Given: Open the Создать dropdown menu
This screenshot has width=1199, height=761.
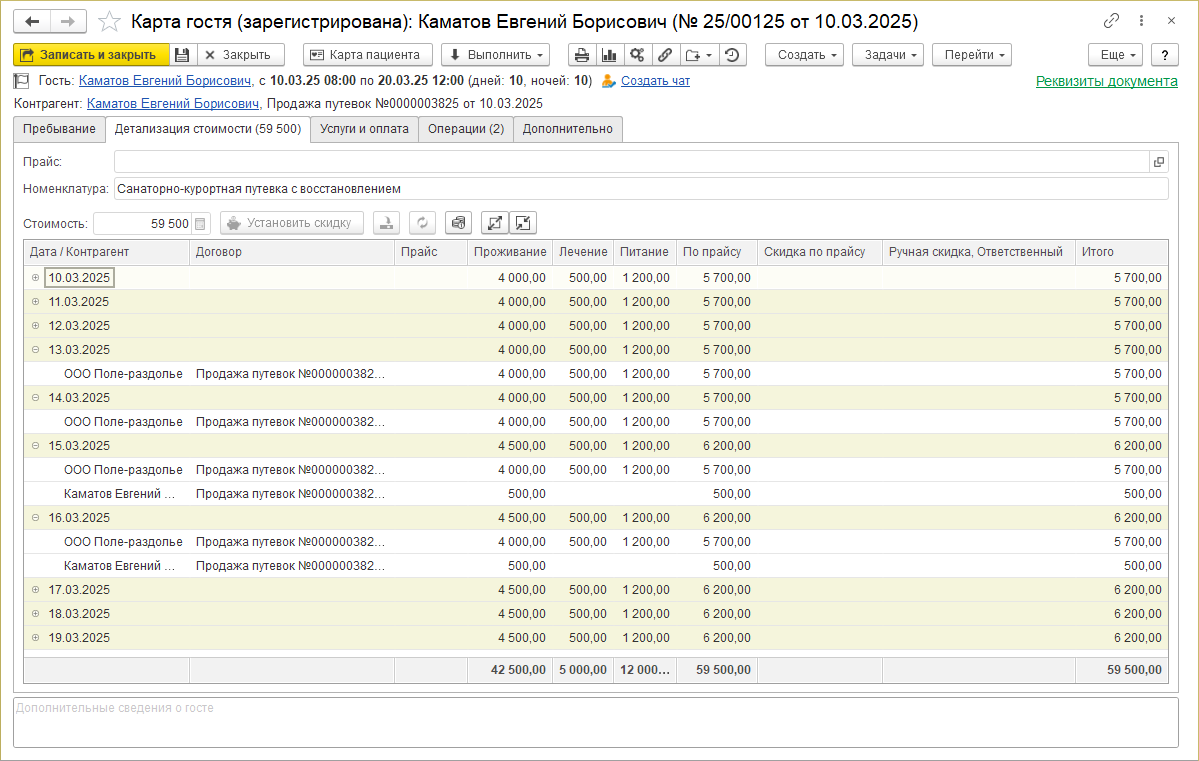Looking at the screenshot, I should (x=804, y=55).
